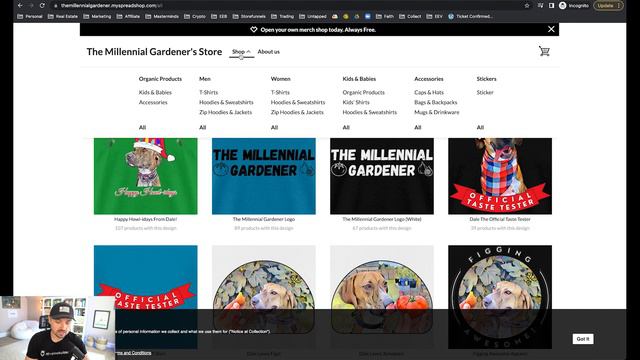Click the browser Update button

point(608,5)
